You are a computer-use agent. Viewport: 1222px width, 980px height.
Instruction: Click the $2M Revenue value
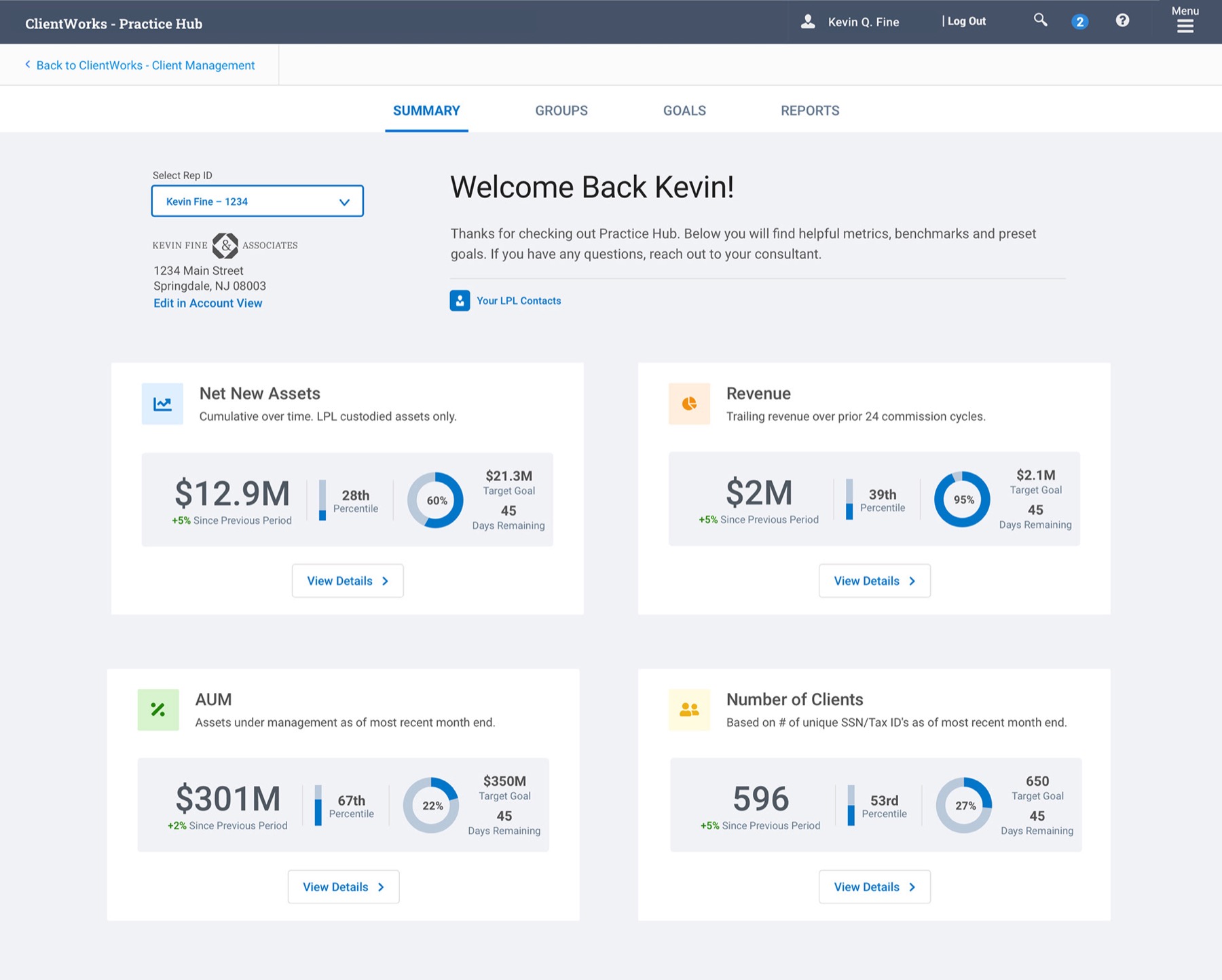tap(759, 492)
